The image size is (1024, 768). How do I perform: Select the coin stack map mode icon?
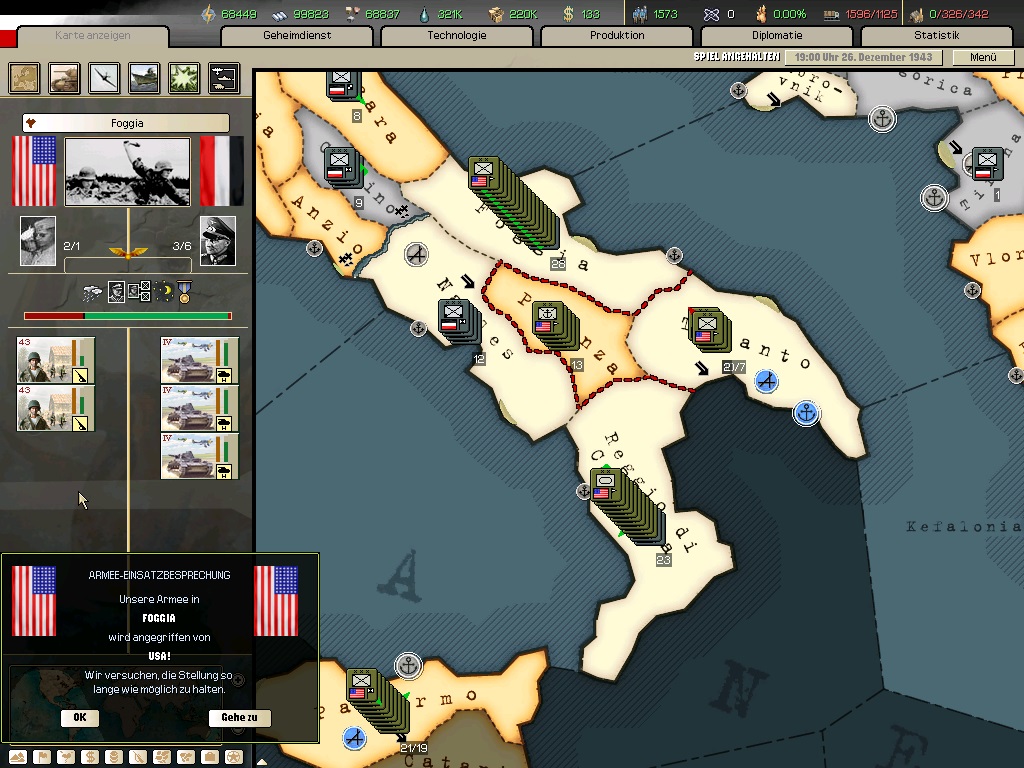[x=114, y=757]
